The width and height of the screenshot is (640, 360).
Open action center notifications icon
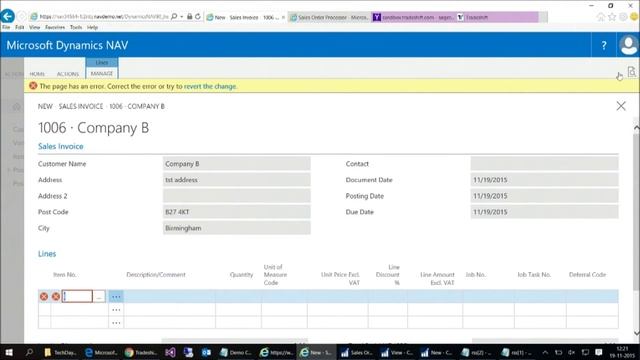(x=598, y=352)
